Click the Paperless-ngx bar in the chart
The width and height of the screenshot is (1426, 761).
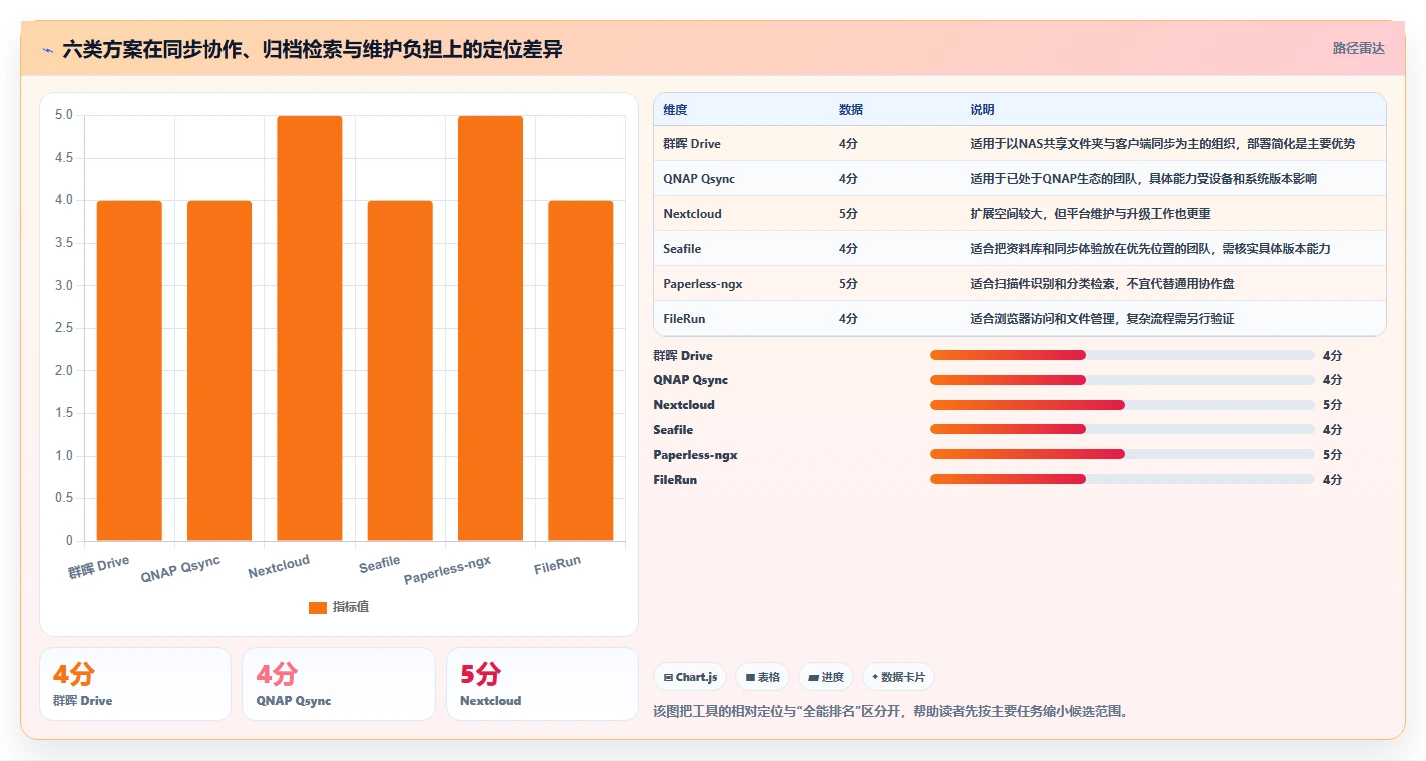tap(491, 328)
